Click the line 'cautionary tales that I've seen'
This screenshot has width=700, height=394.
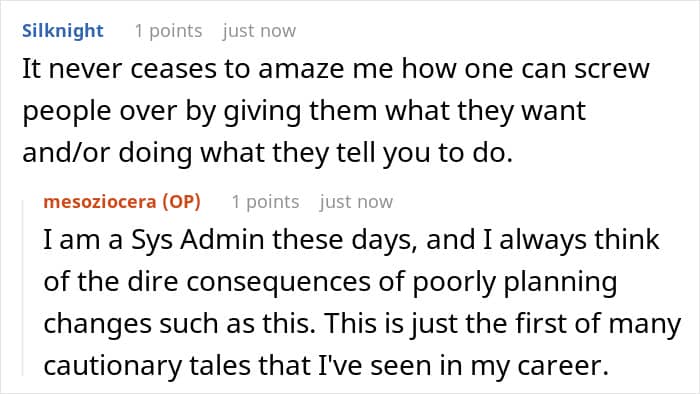(x=326, y=366)
